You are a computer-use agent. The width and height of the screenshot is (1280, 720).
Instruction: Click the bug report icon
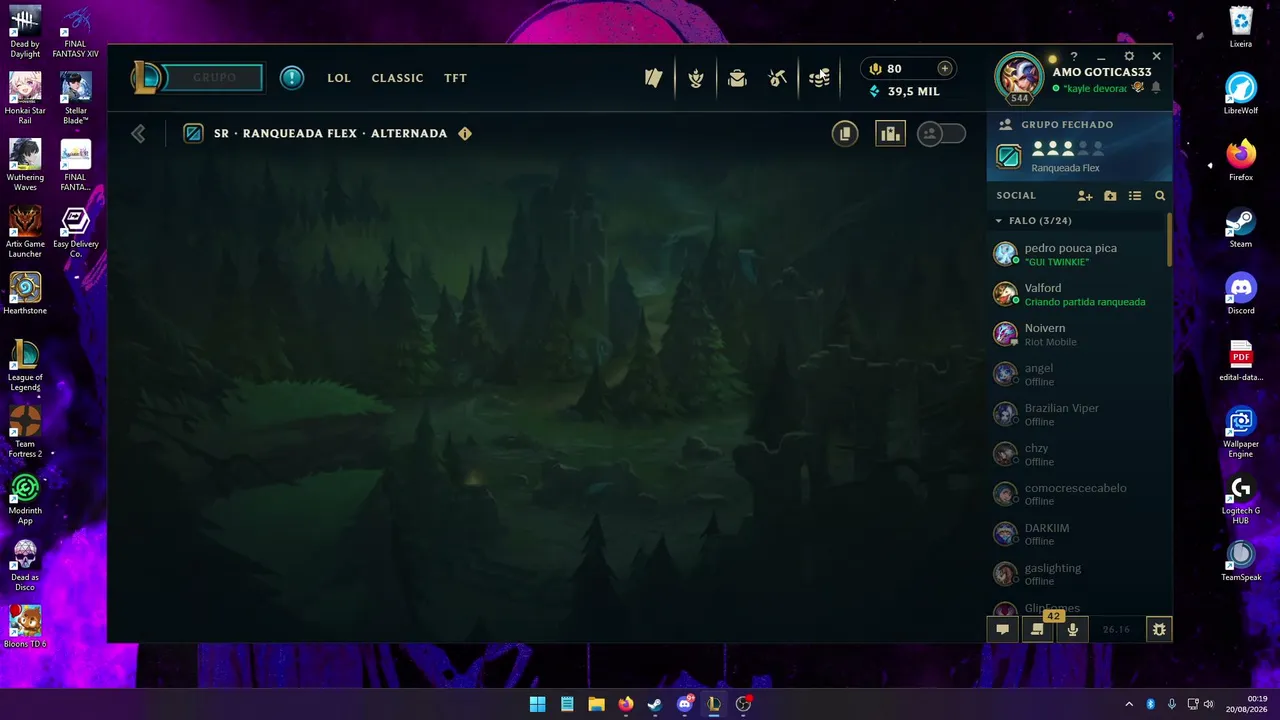point(1159,630)
